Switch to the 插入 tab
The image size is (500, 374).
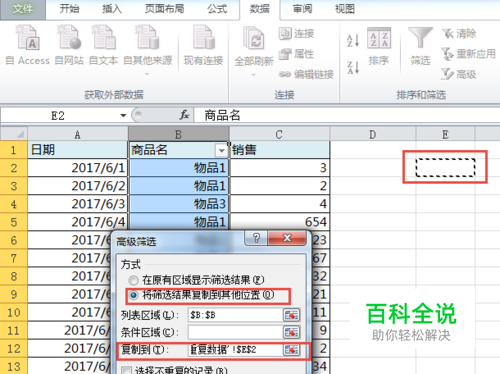[x=112, y=9]
